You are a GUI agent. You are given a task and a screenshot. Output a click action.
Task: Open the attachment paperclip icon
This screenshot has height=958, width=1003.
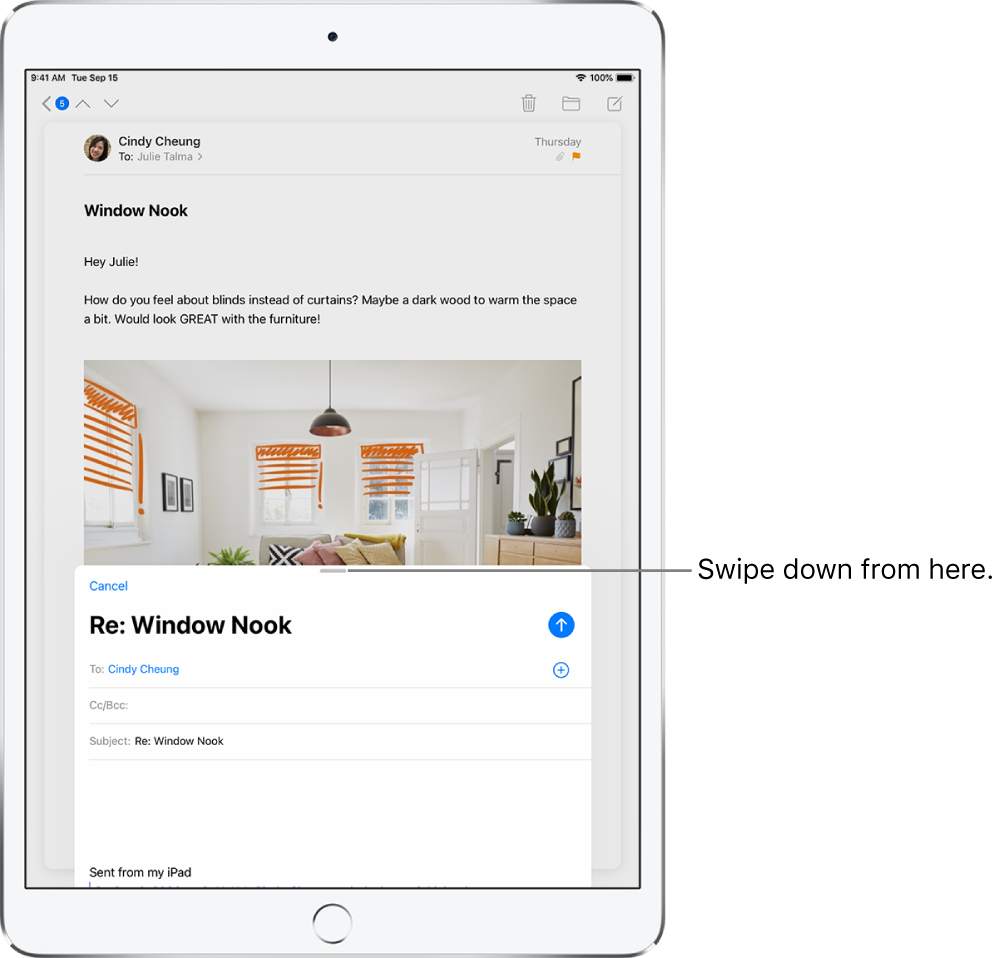(560, 157)
